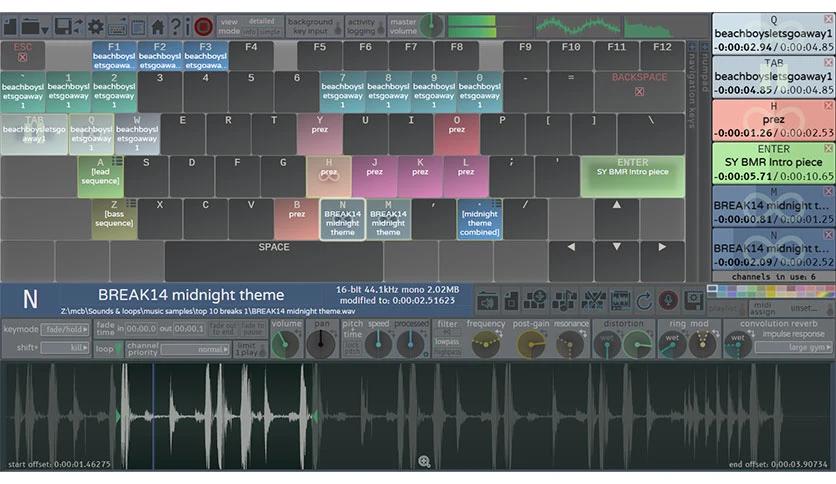Open the channel priority normal dropdown

coord(195,350)
